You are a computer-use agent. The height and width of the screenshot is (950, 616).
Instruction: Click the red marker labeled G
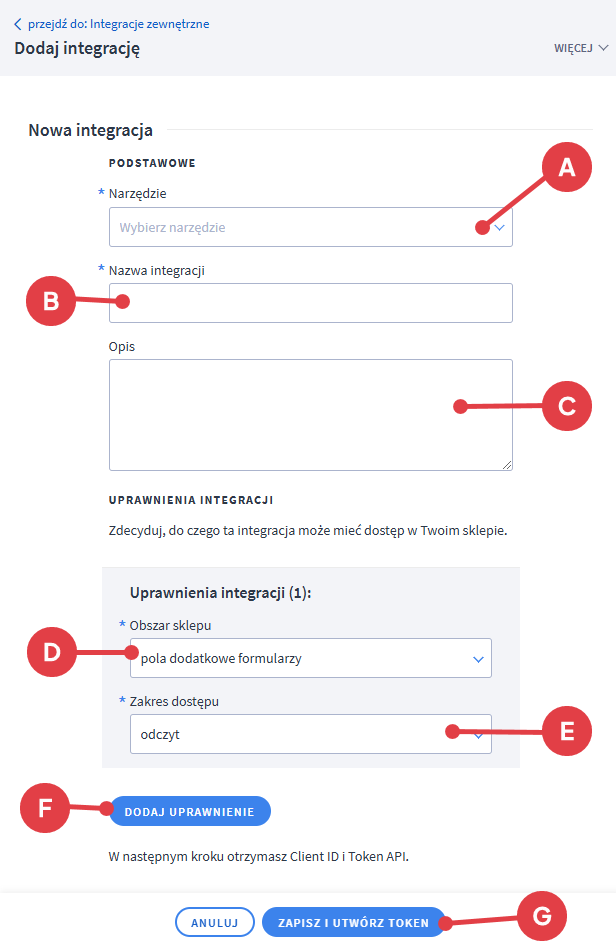[541, 918]
